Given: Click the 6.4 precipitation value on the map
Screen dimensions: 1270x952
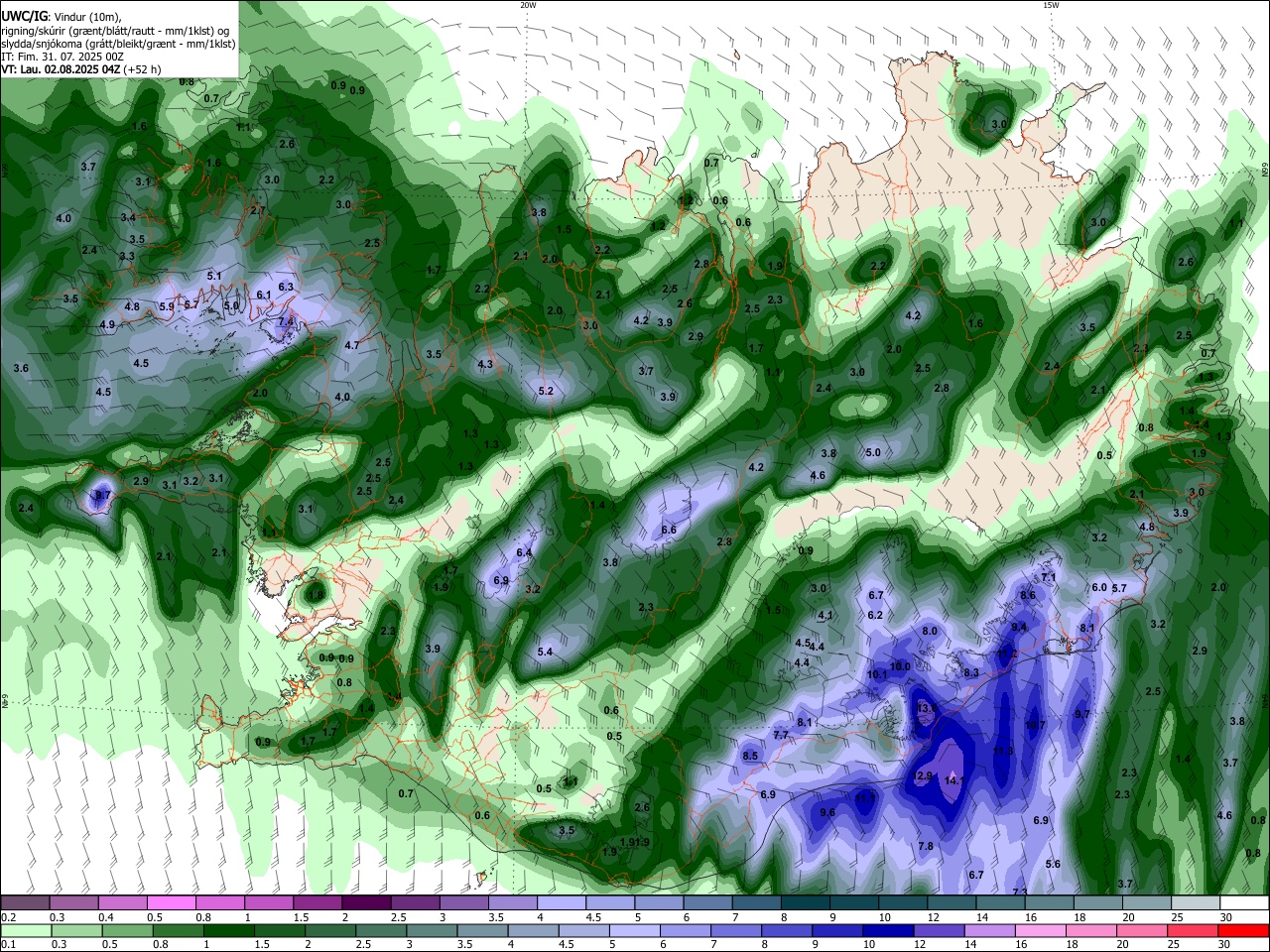Looking at the screenshot, I should (525, 553).
